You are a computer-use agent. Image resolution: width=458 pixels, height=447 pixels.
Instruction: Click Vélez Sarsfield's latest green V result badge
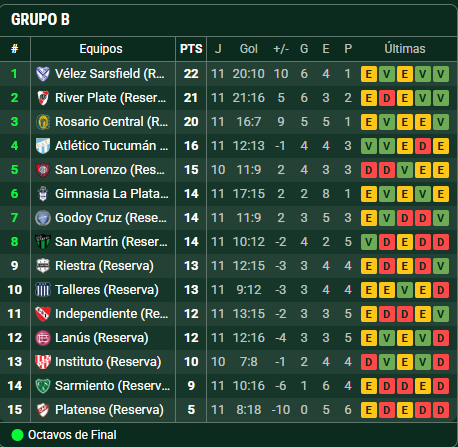[441, 74]
